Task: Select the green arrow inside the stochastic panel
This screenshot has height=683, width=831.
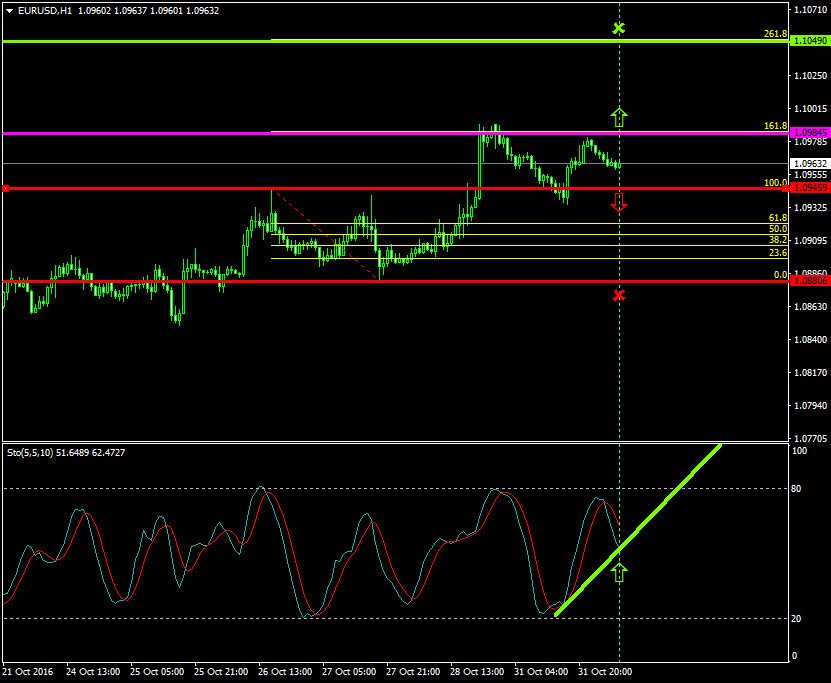Action: pyautogui.click(x=620, y=570)
